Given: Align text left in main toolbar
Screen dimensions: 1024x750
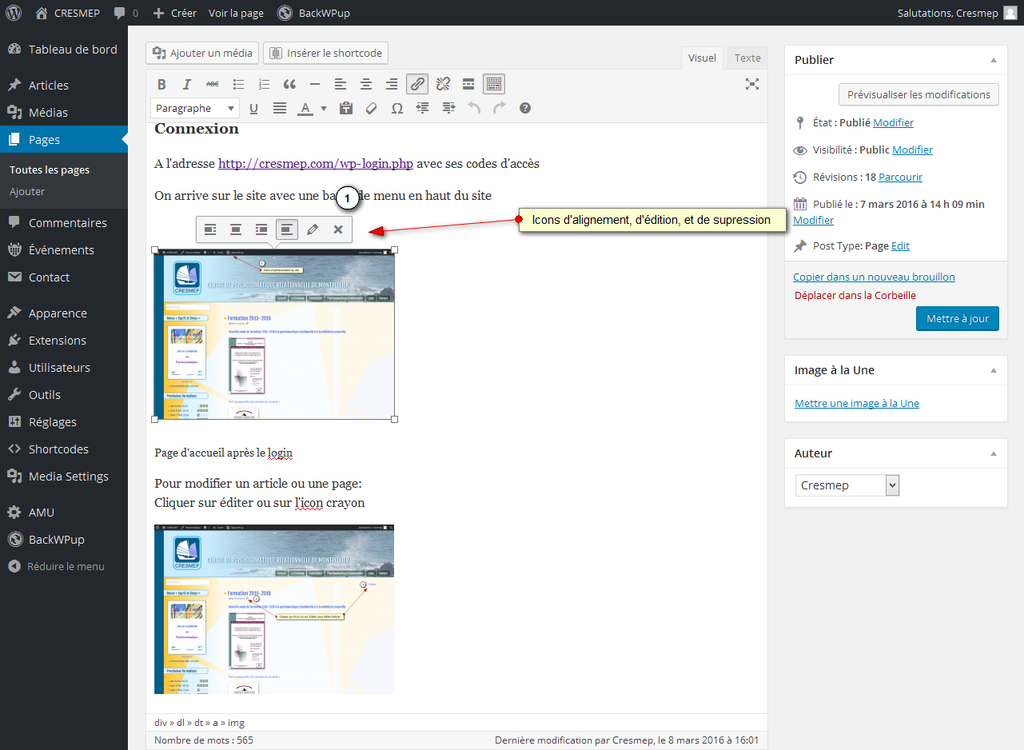Looking at the screenshot, I should tap(340, 84).
